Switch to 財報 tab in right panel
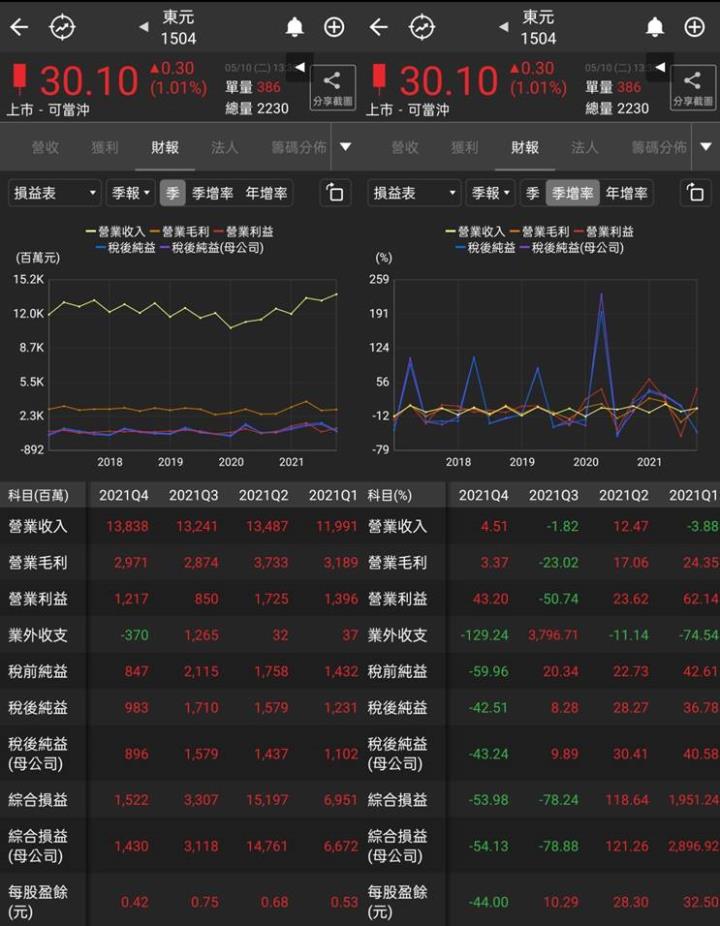This screenshot has height=926, width=720. (x=524, y=147)
